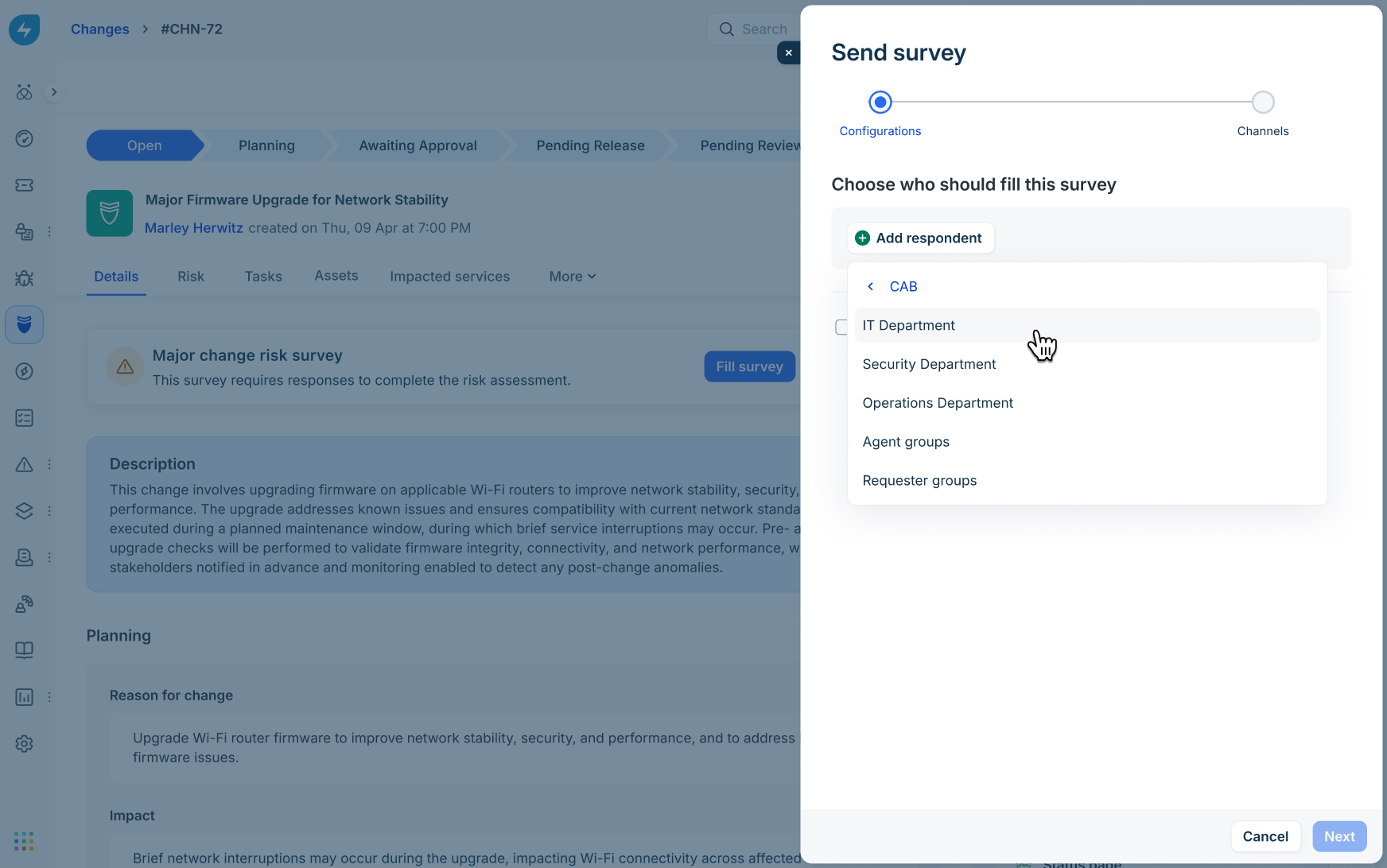Switch to the Tasks tab

click(263, 277)
